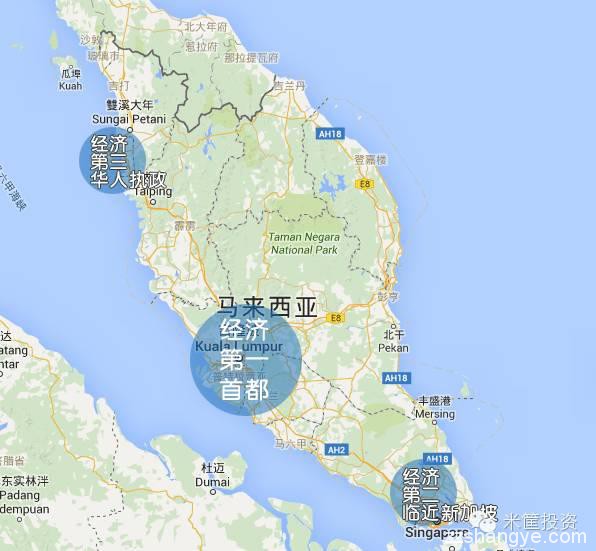Click the Taiping label
Viewport: 596px width, 551px height.
tap(153, 191)
